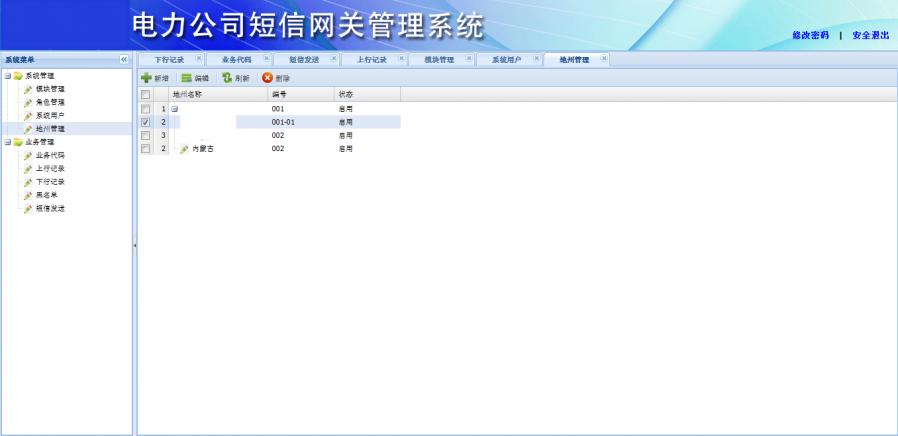Viewport: 898px width, 436px height.
Task: Open 黑名单 in the sidebar menu
Action: (47, 195)
